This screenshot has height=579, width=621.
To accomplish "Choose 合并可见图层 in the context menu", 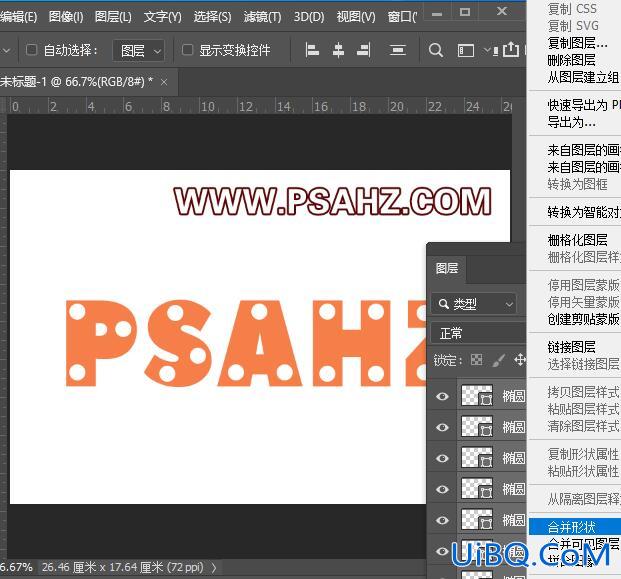I will coord(583,544).
